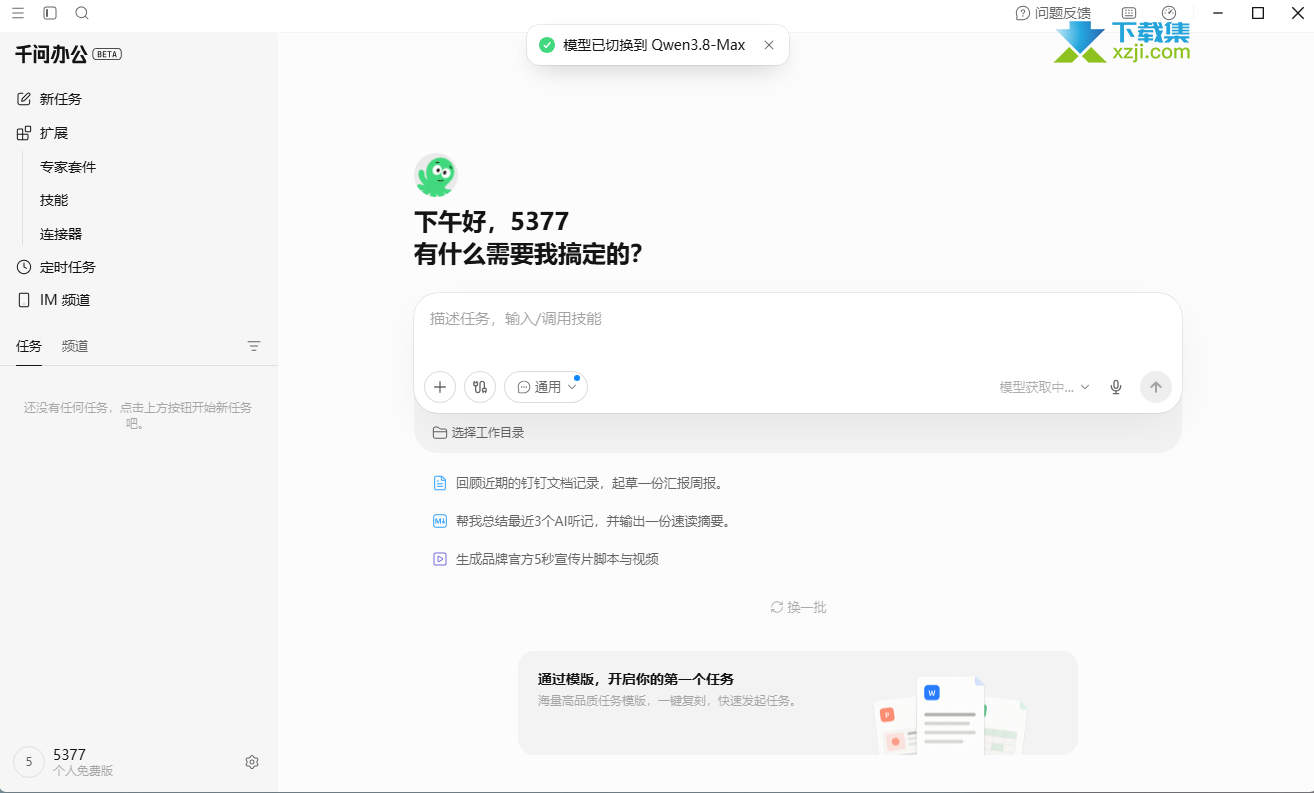Click the template documents illustration

coord(950,715)
